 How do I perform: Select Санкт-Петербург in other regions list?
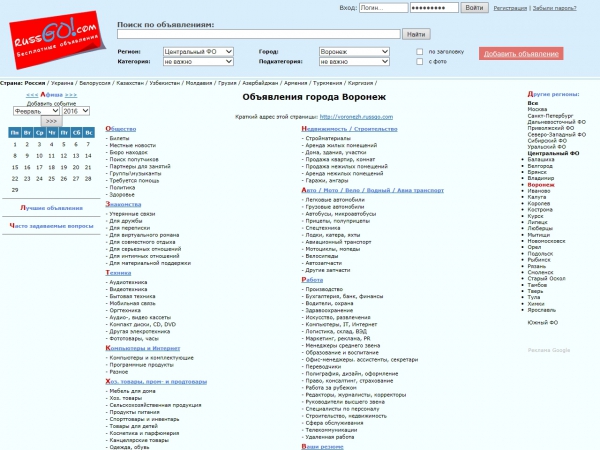click(550, 116)
